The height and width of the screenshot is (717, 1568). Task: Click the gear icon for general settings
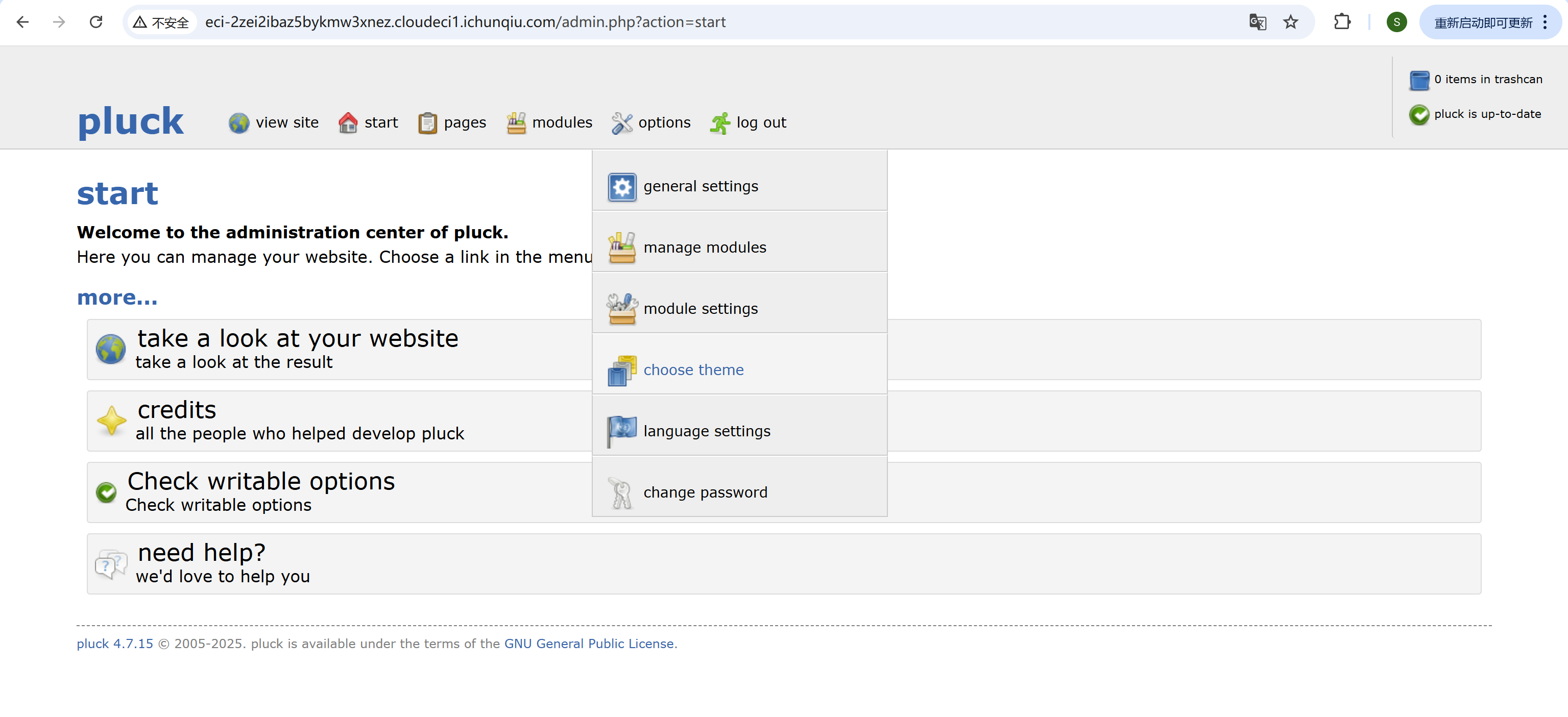click(621, 187)
